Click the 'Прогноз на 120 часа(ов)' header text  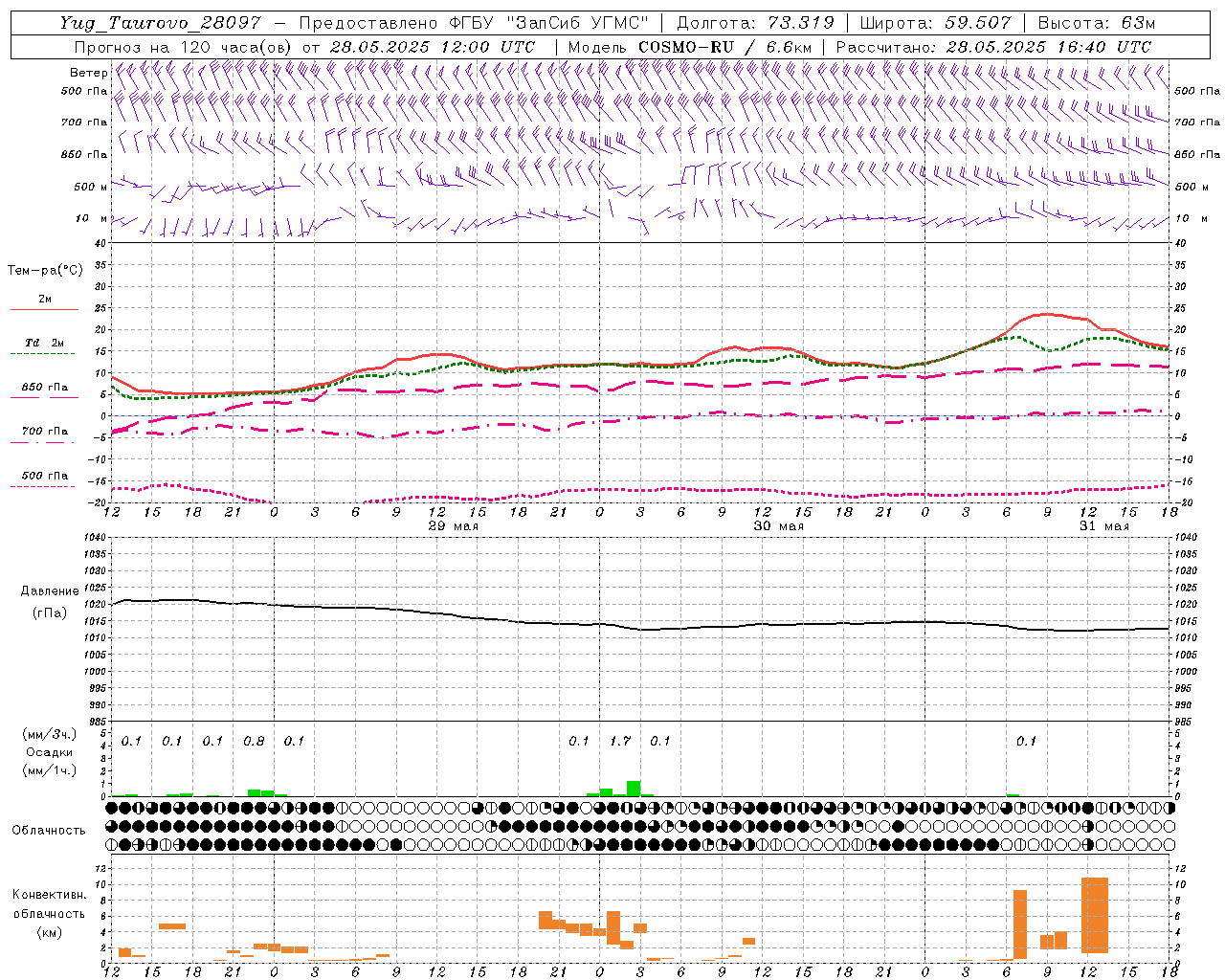pos(184,47)
